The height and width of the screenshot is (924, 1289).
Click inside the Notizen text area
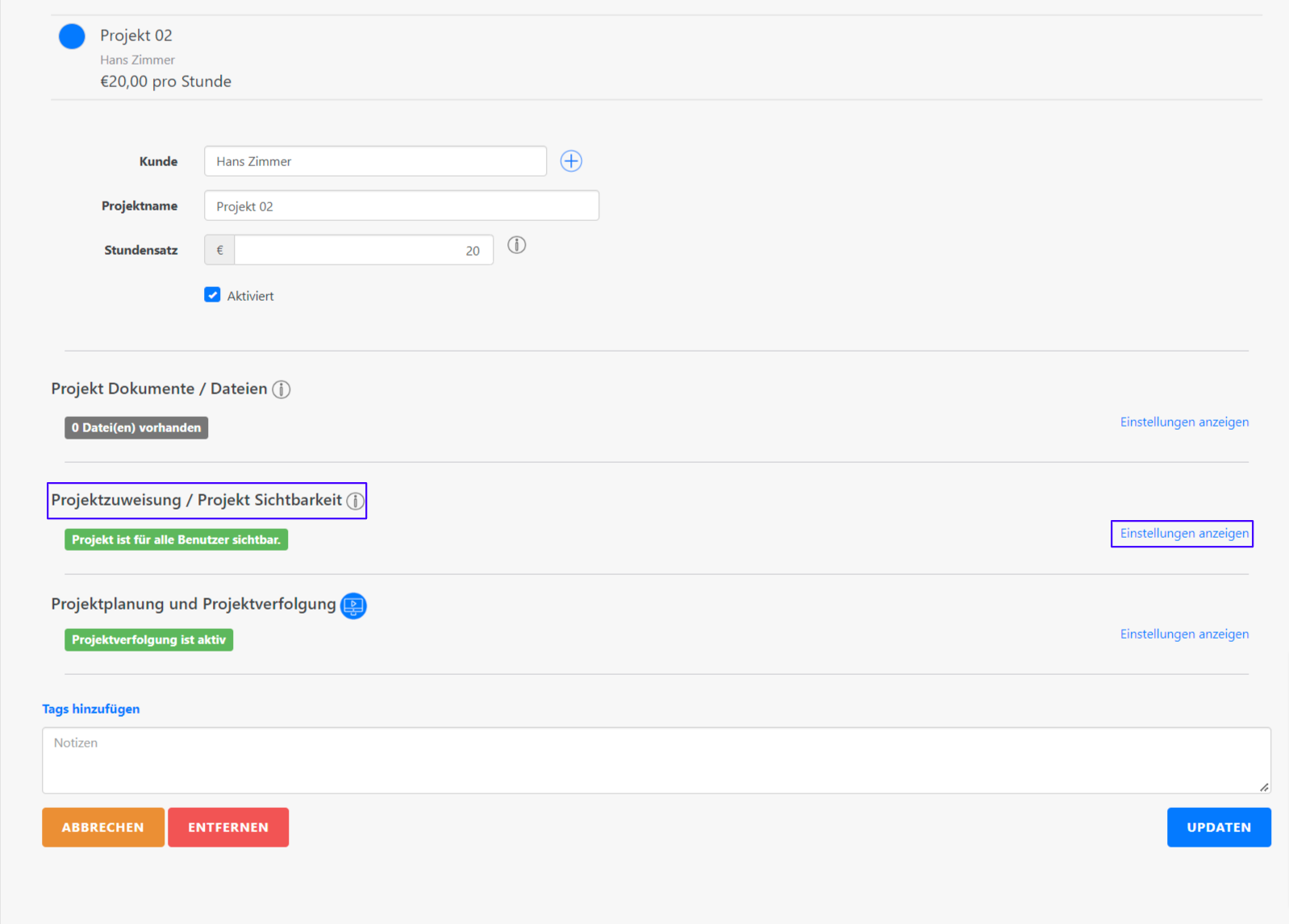click(x=655, y=760)
